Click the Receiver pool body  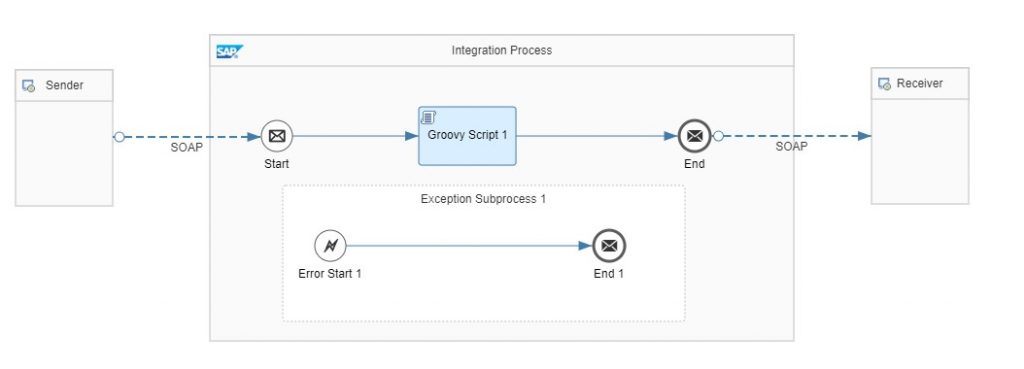point(920,152)
